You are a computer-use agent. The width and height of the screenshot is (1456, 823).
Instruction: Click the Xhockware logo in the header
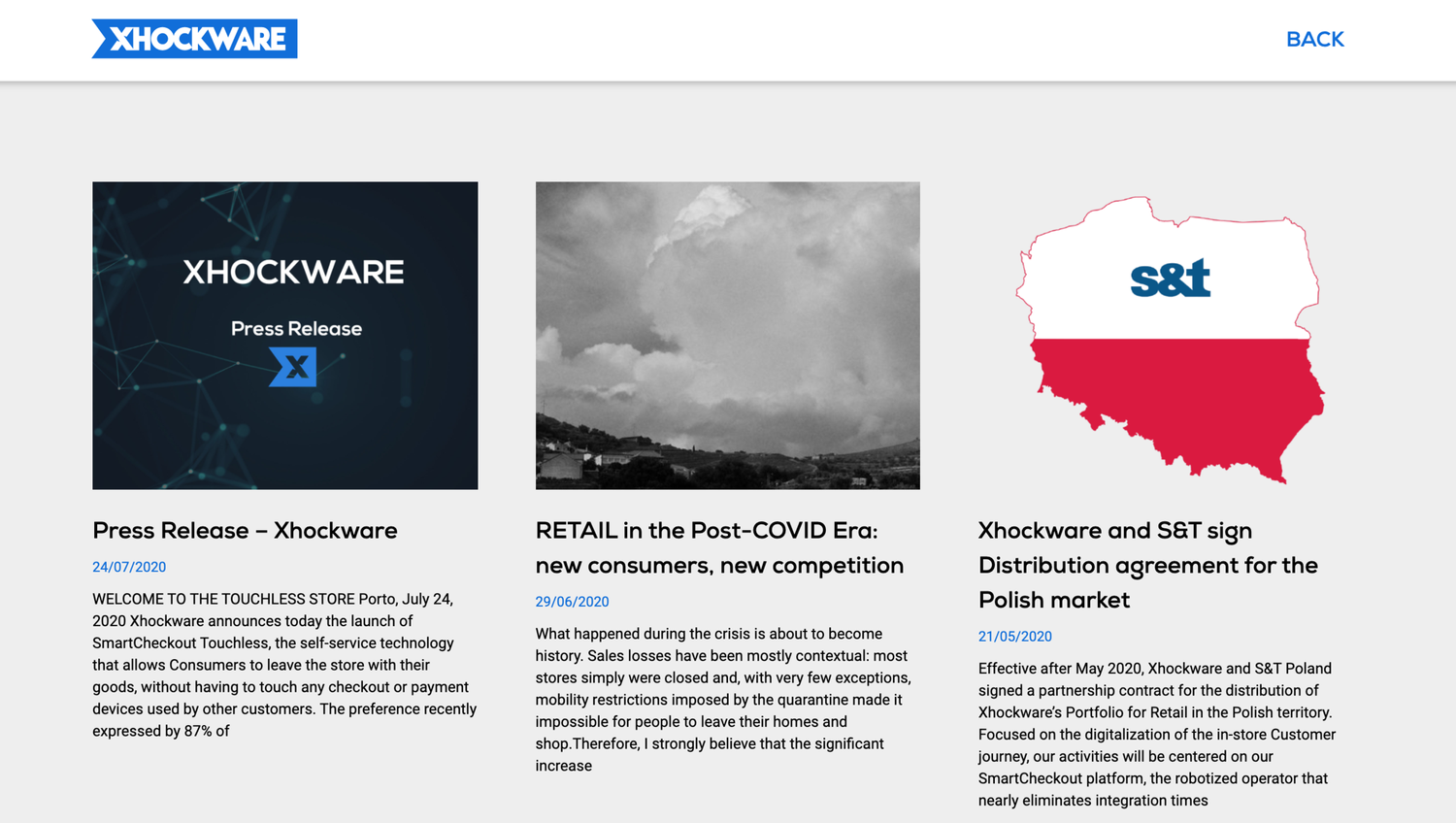[195, 39]
